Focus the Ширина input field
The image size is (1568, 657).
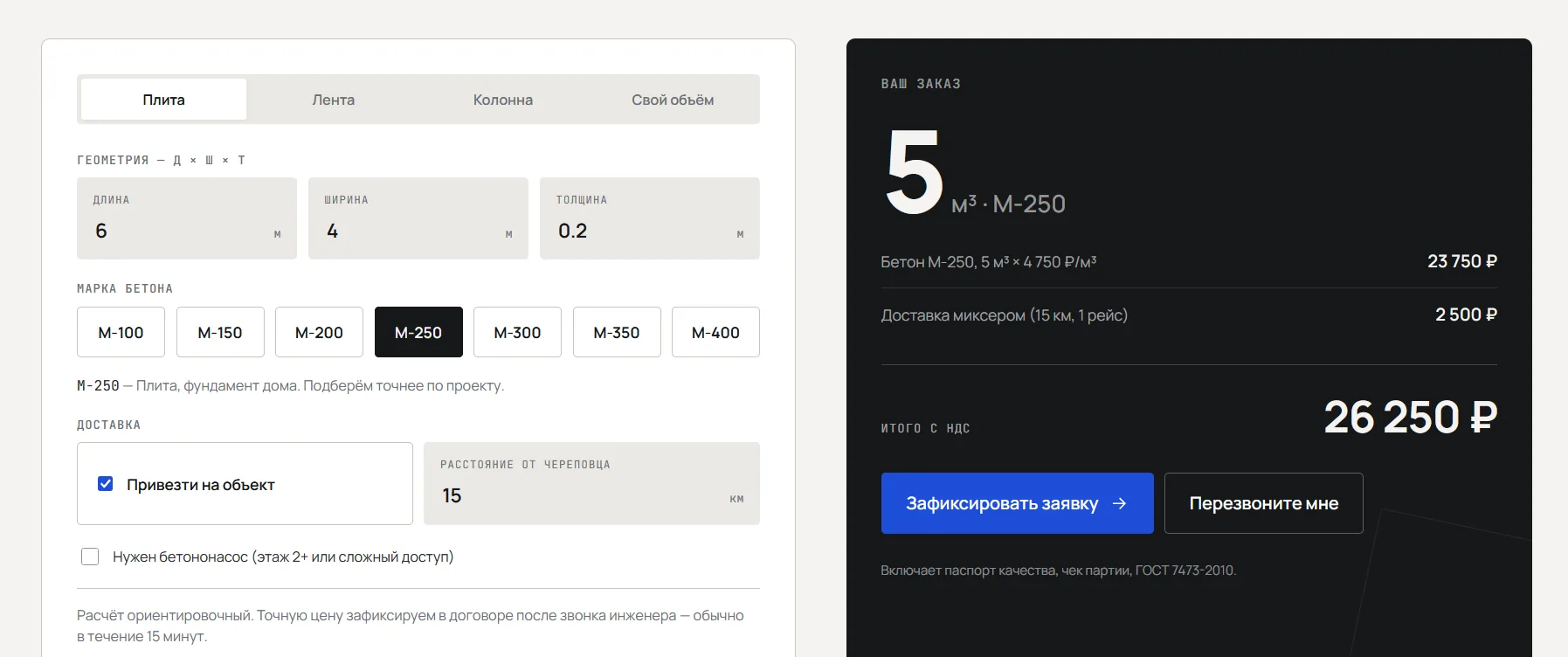click(418, 218)
